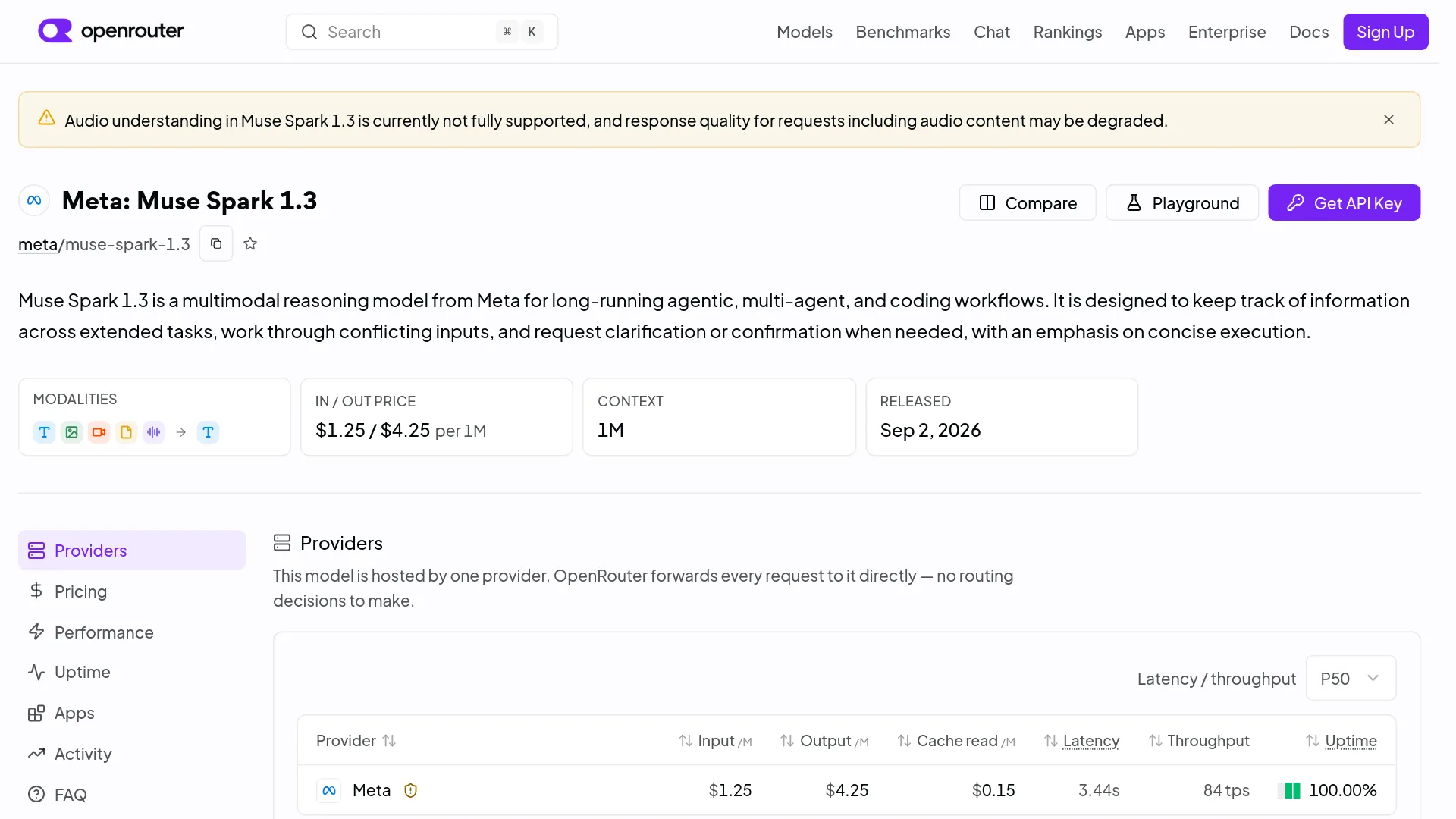The width and height of the screenshot is (1456, 819).
Task: Click the OpenRouter logo
Action: tap(111, 31)
